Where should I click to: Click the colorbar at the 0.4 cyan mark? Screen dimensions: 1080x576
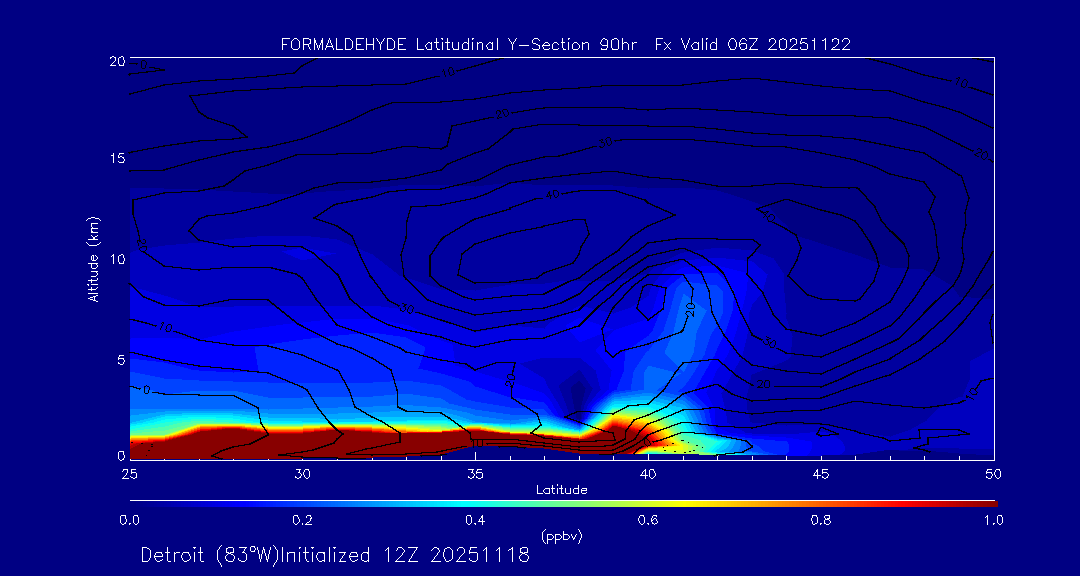coord(476,503)
